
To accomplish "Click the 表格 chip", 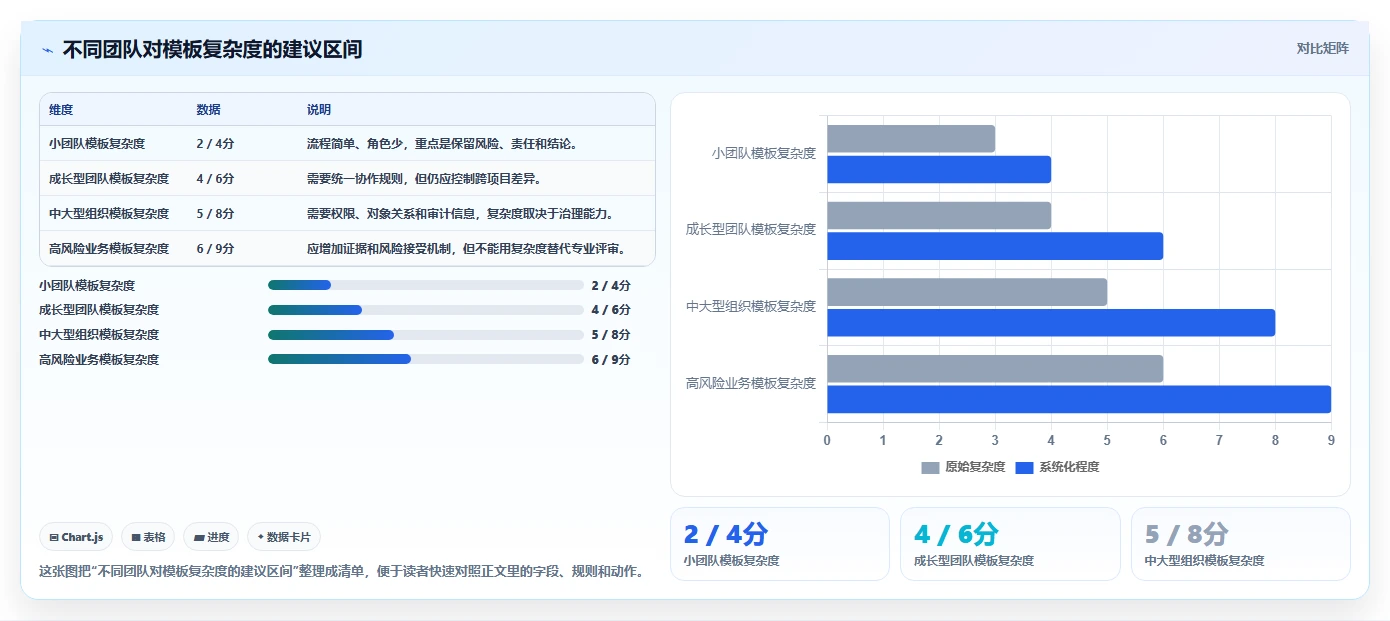I will (148, 537).
